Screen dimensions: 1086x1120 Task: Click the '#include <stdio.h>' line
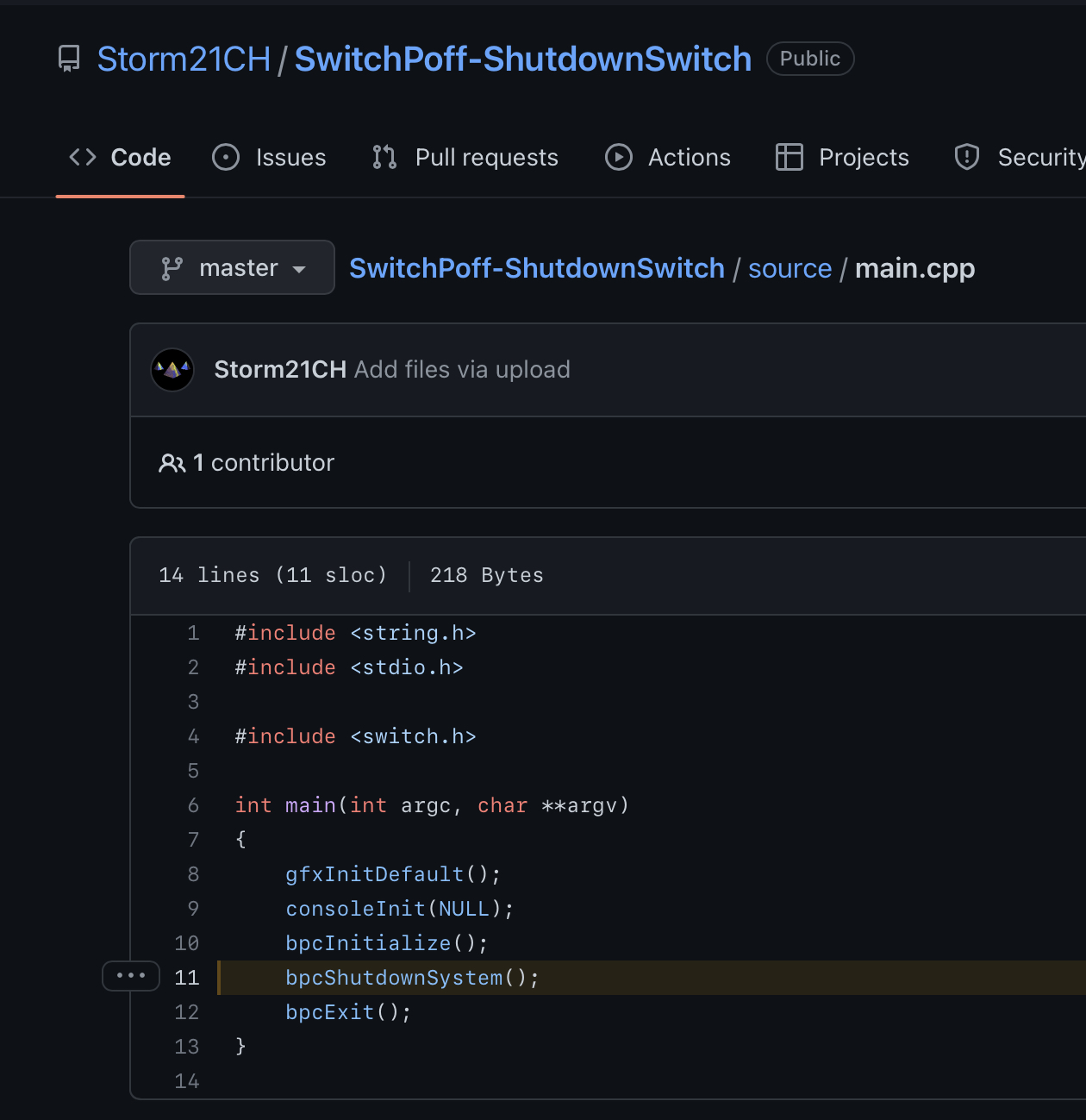(x=349, y=667)
